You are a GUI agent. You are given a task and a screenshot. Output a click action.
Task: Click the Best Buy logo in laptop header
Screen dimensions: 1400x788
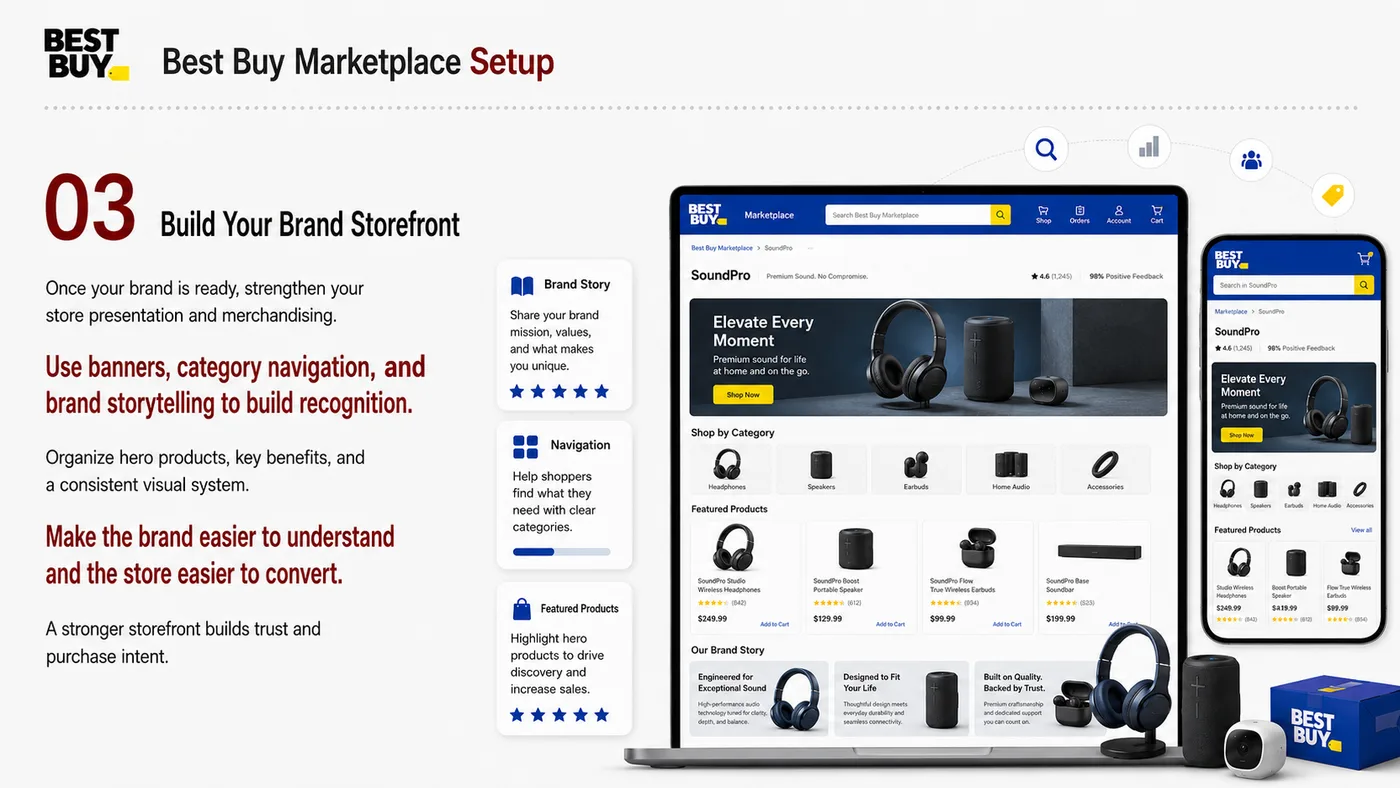point(706,214)
